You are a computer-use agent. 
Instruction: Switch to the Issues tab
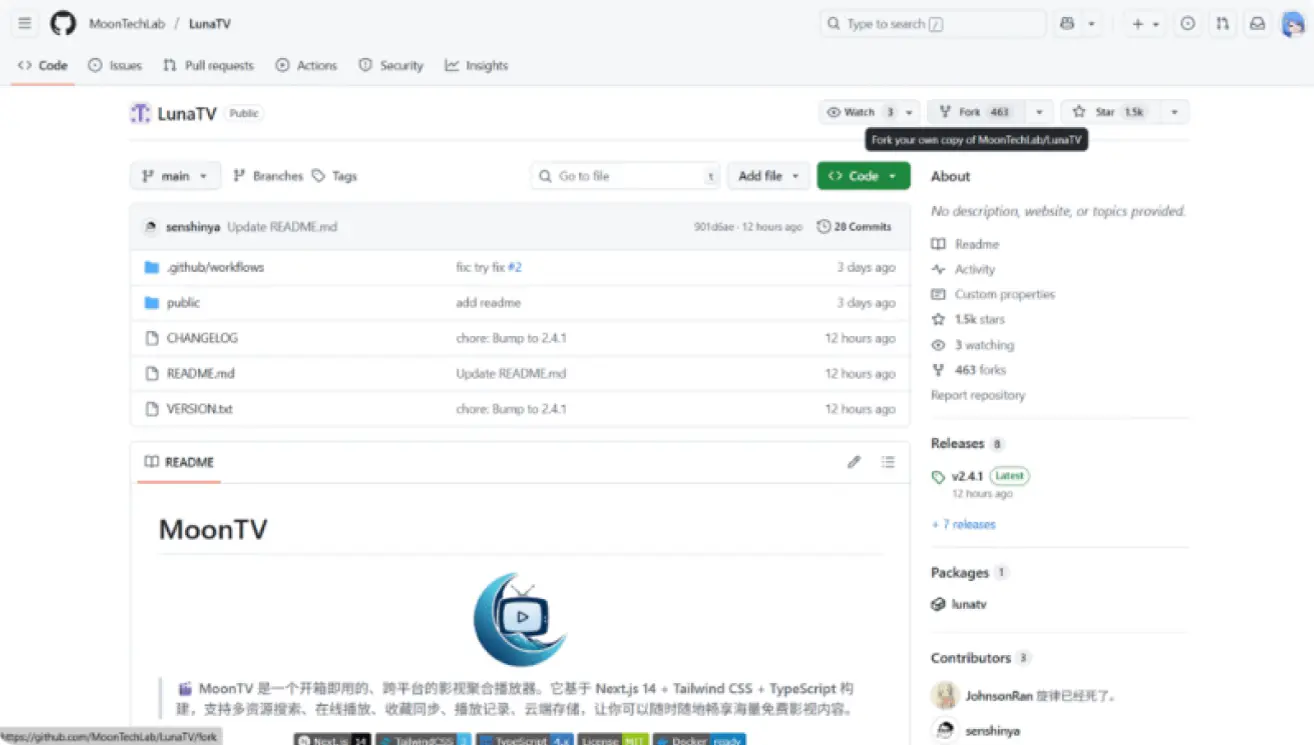(x=115, y=66)
